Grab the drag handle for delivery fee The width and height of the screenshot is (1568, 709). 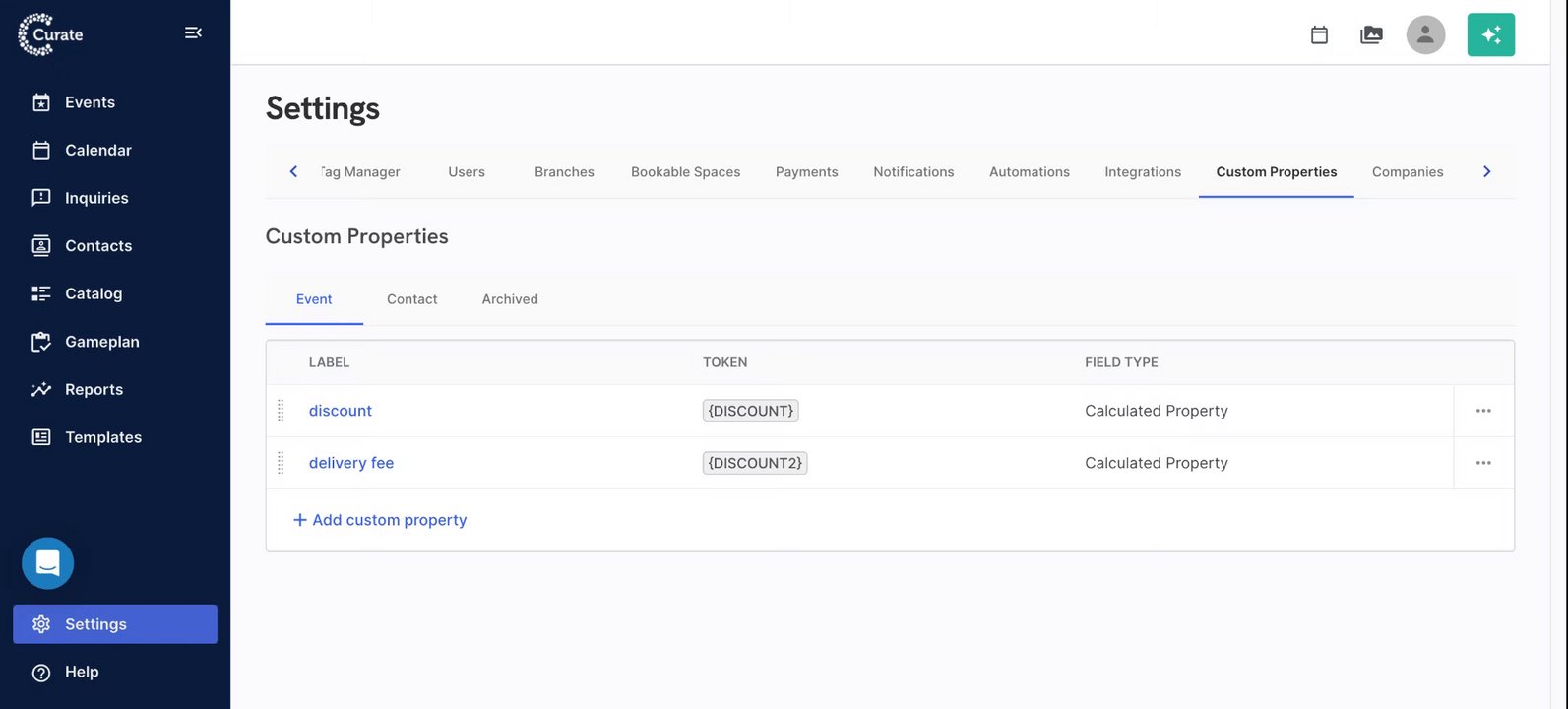(281, 463)
